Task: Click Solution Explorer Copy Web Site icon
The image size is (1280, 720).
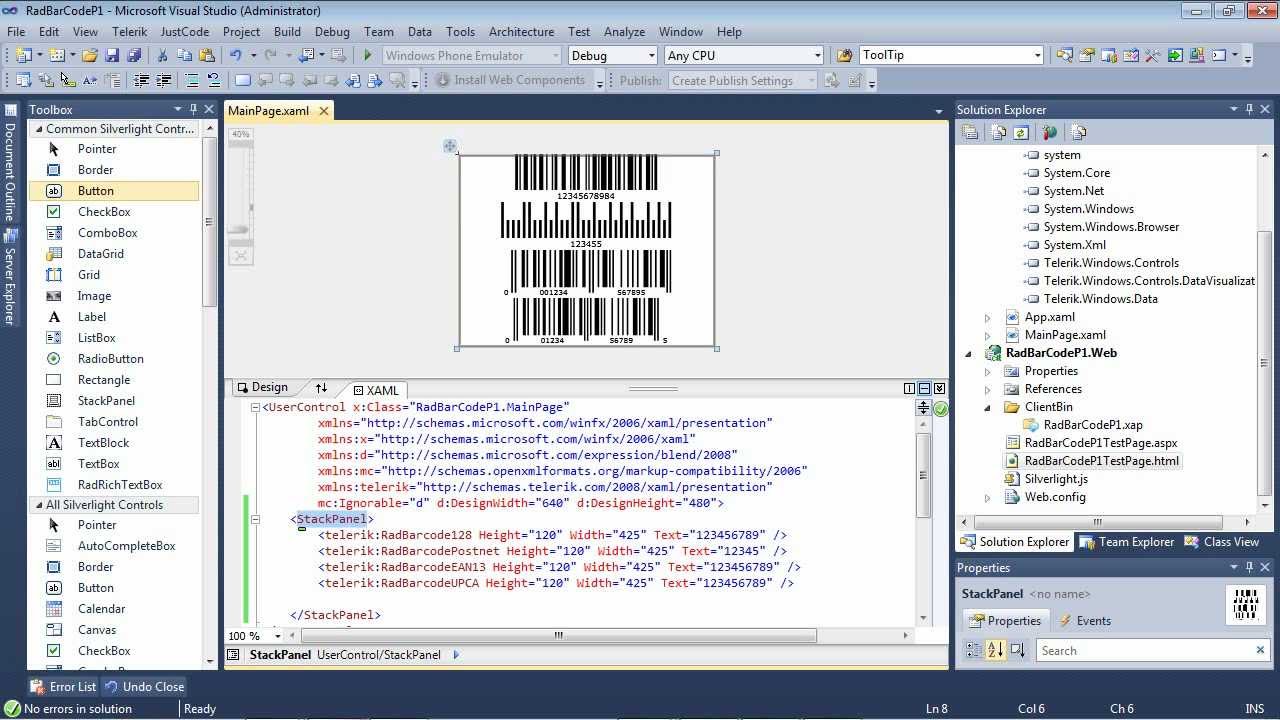Action: click(x=1078, y=132)
